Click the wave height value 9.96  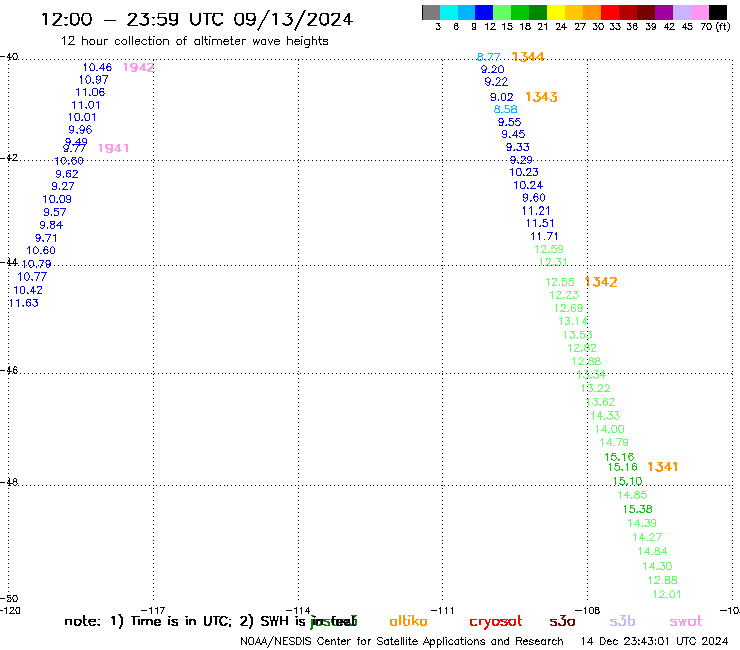tap(80, 130)
